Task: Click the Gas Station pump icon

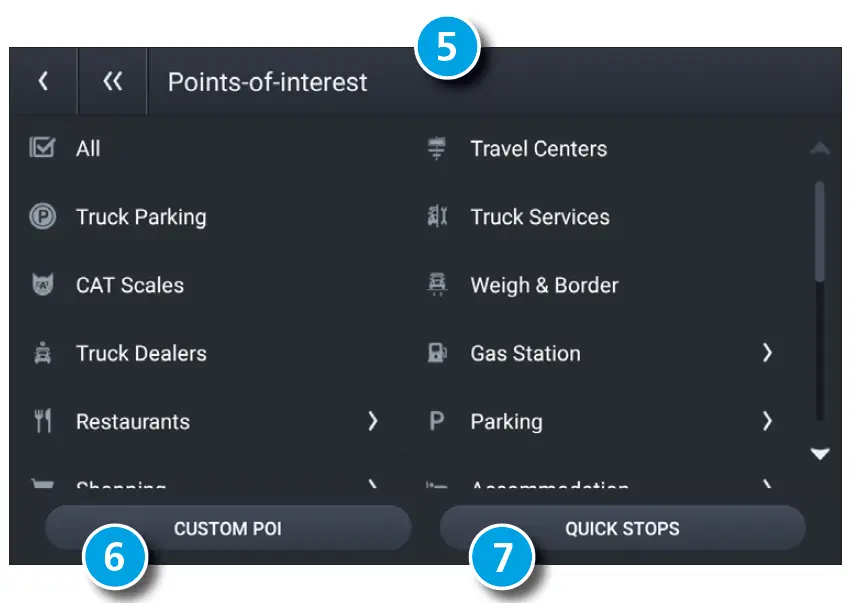Action: pos(436,353)
